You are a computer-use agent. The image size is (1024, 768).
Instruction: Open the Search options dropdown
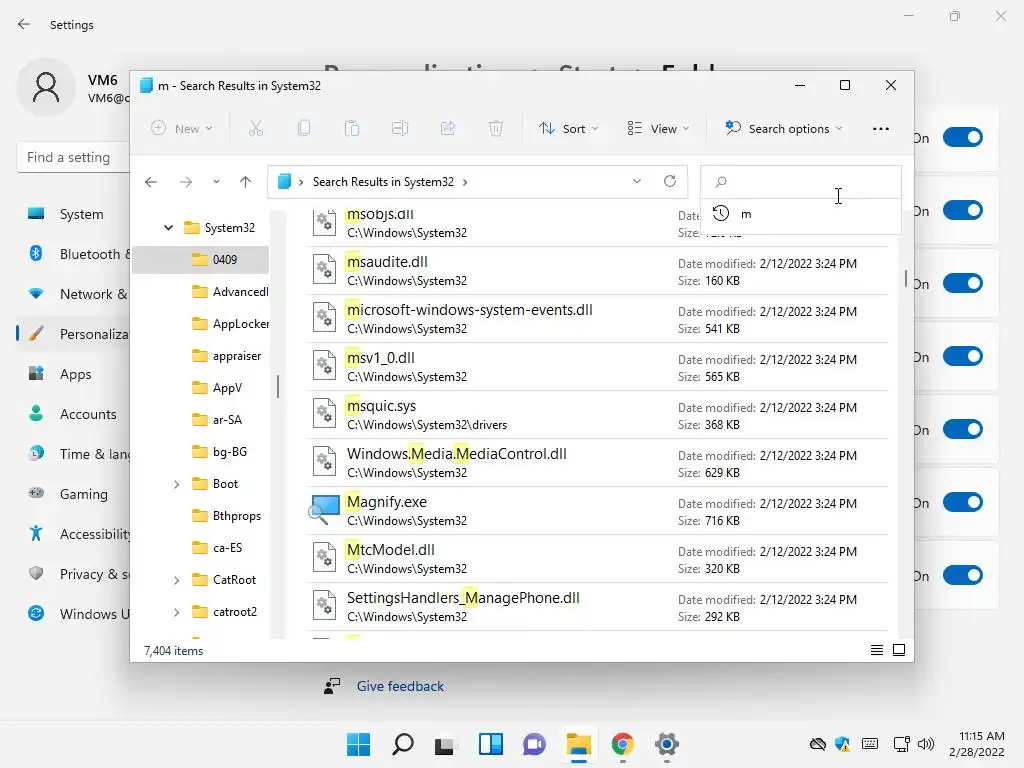pyautogui.click(x=784, y=129)
